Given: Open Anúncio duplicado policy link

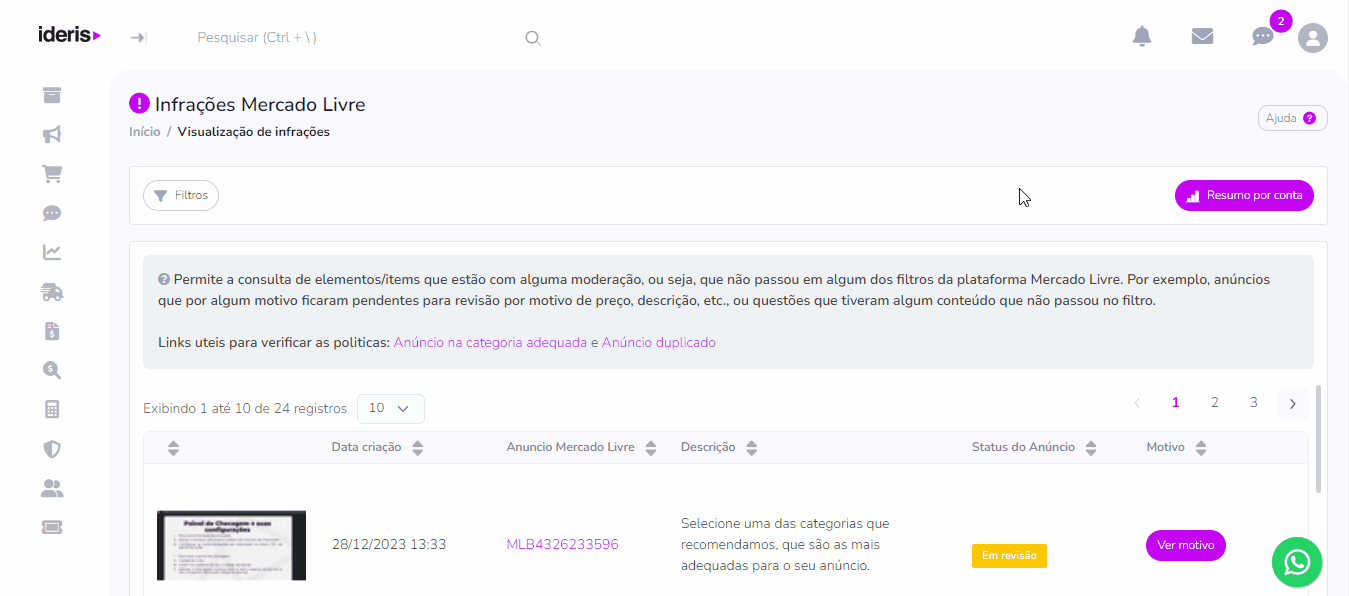Looking at the screenshot, I should 659,342.
